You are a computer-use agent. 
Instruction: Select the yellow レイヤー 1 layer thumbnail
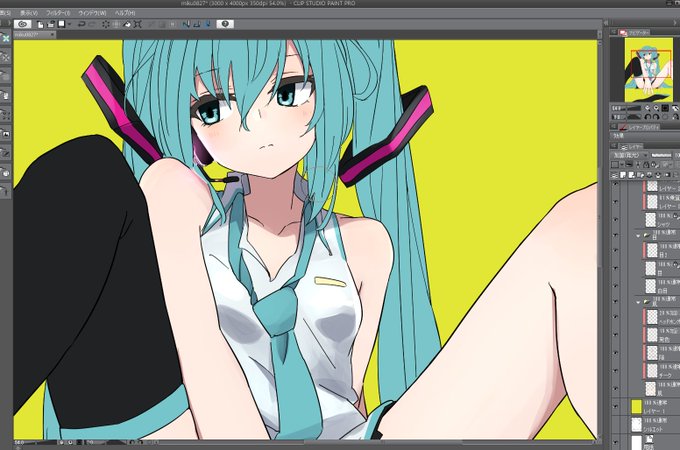pos(636,407)
